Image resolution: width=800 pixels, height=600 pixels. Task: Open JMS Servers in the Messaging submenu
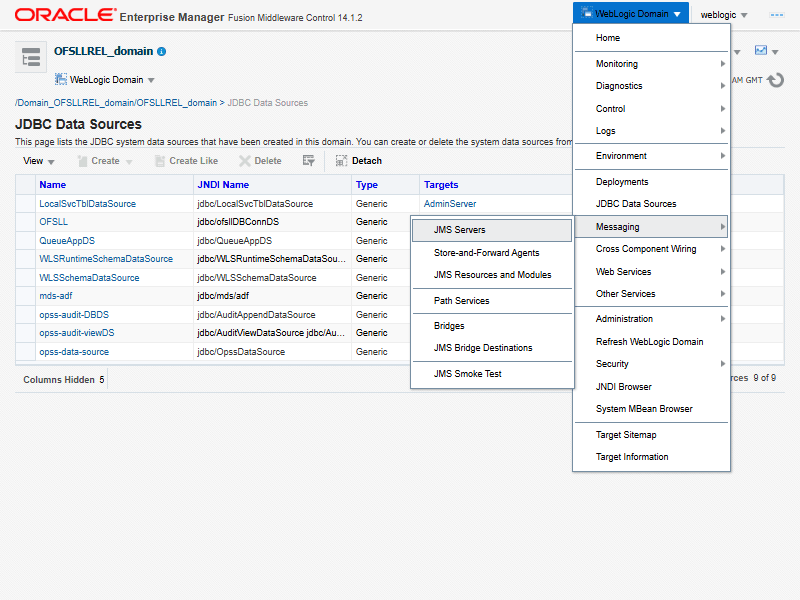[x=492, y=230]
